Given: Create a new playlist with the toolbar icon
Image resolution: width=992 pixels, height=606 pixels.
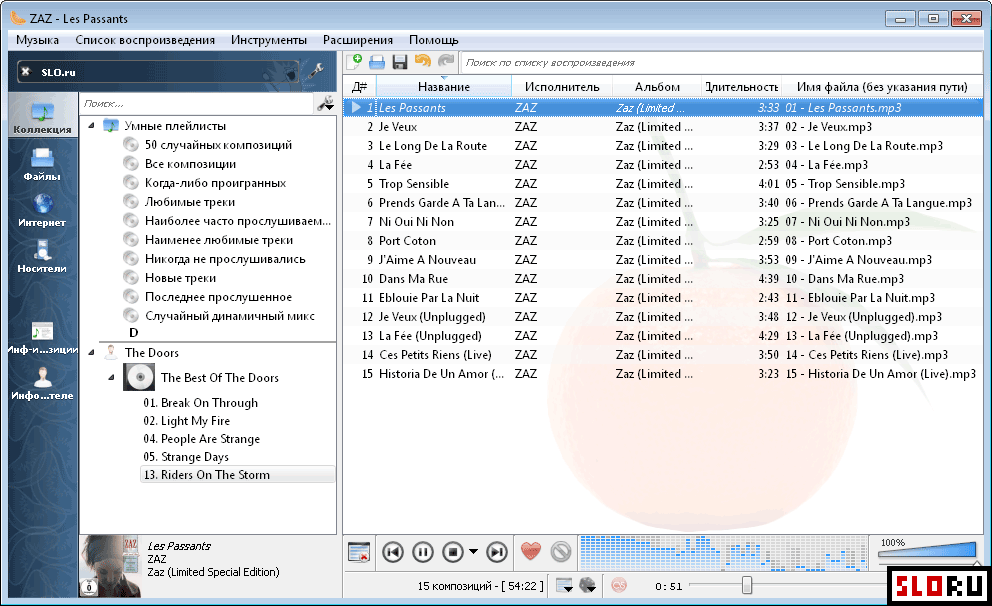Looking at the screenshot, I should pos(354,62).
